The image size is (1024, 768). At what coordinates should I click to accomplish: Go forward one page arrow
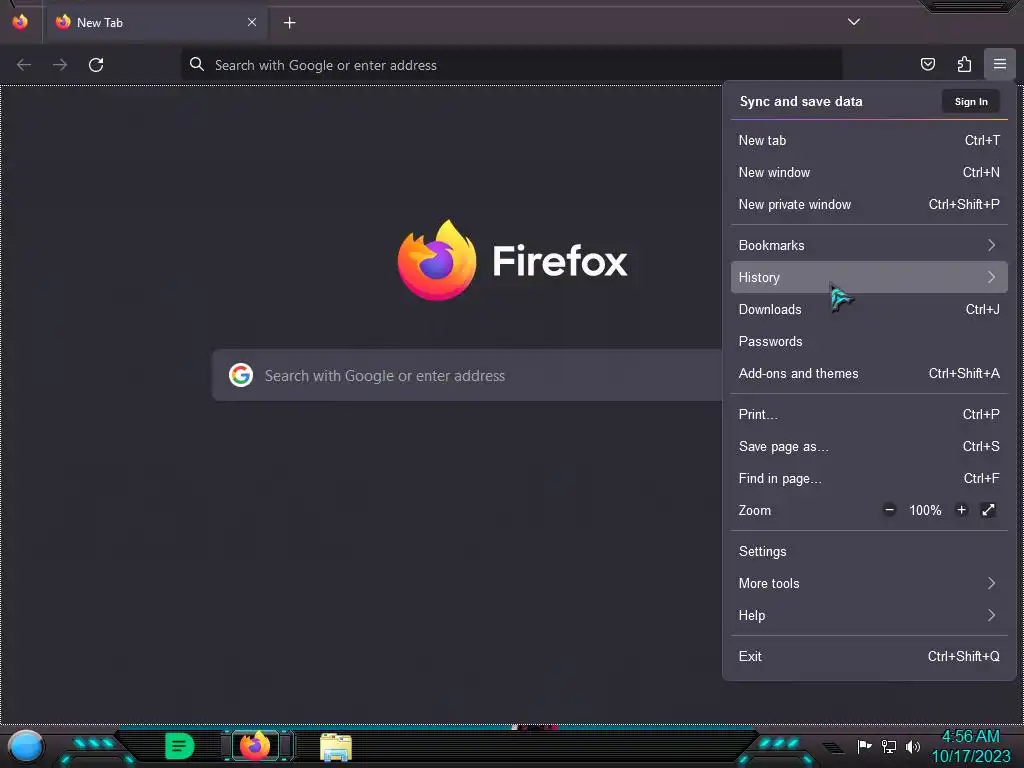coord(60,65)
